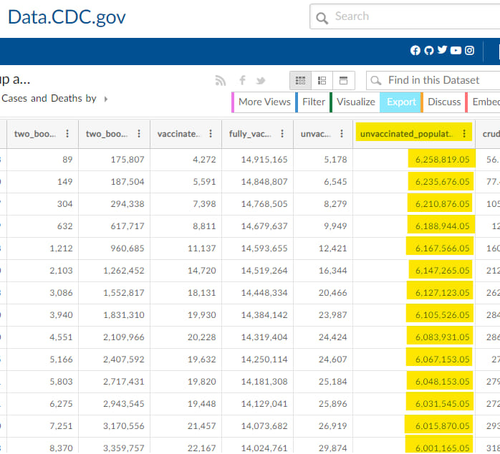This screenshot has width=500, height=454.
Task: Open the Instagram icon in blue header
Action: tap(469, 50)
